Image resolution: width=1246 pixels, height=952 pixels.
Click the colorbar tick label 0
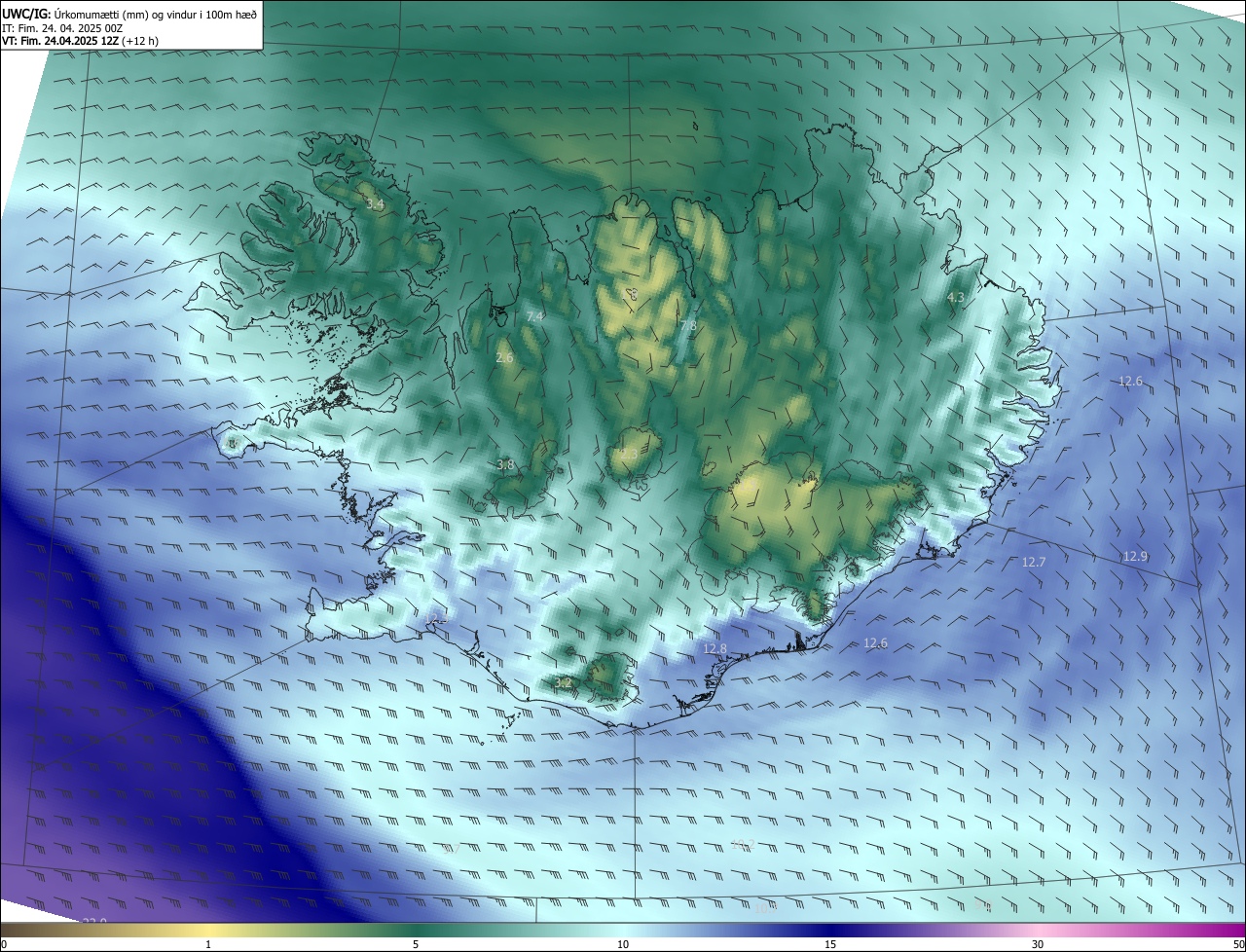point(3,945)
